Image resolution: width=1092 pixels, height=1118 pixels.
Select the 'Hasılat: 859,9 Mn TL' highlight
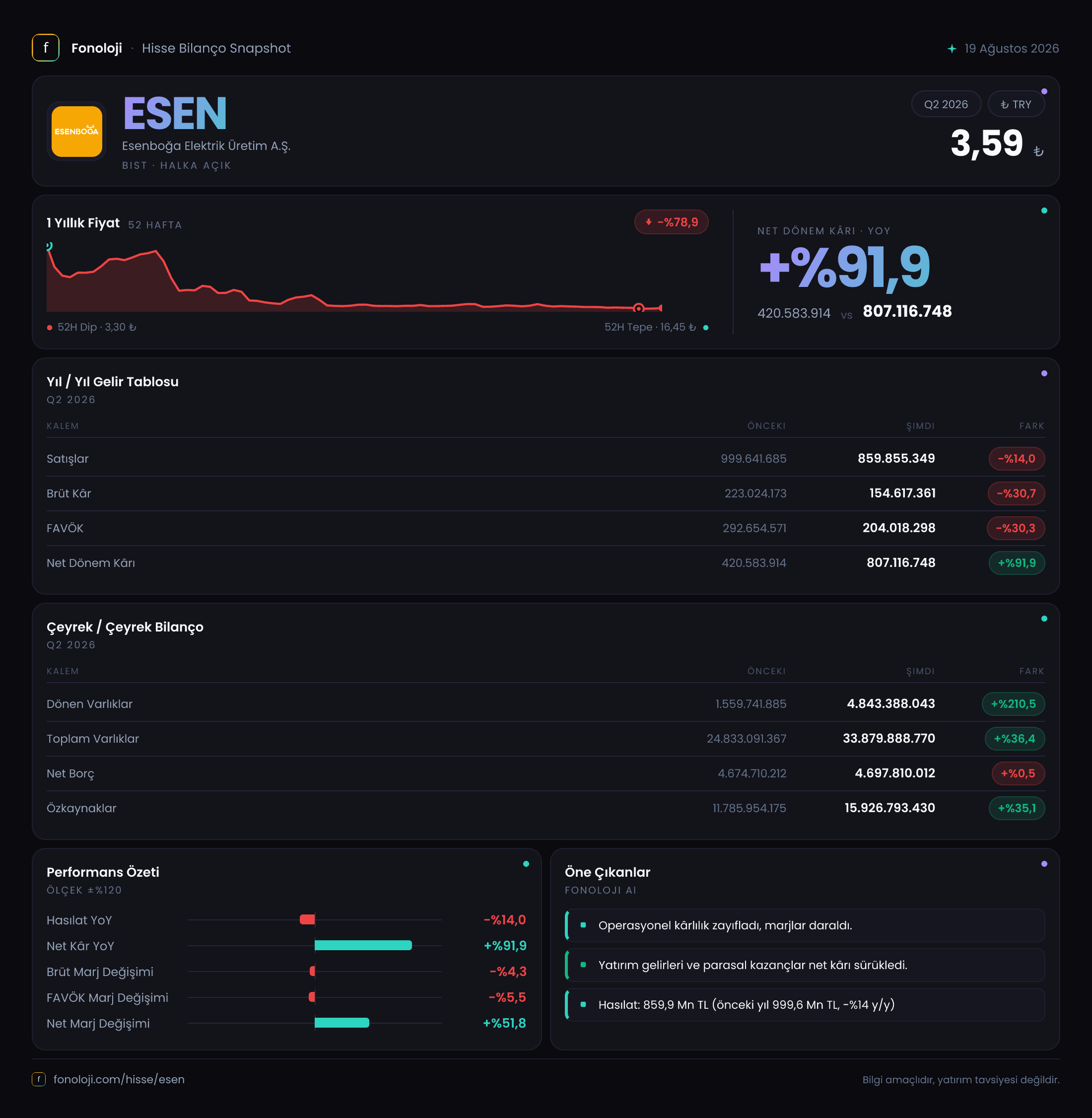[x=805, y=1004]
